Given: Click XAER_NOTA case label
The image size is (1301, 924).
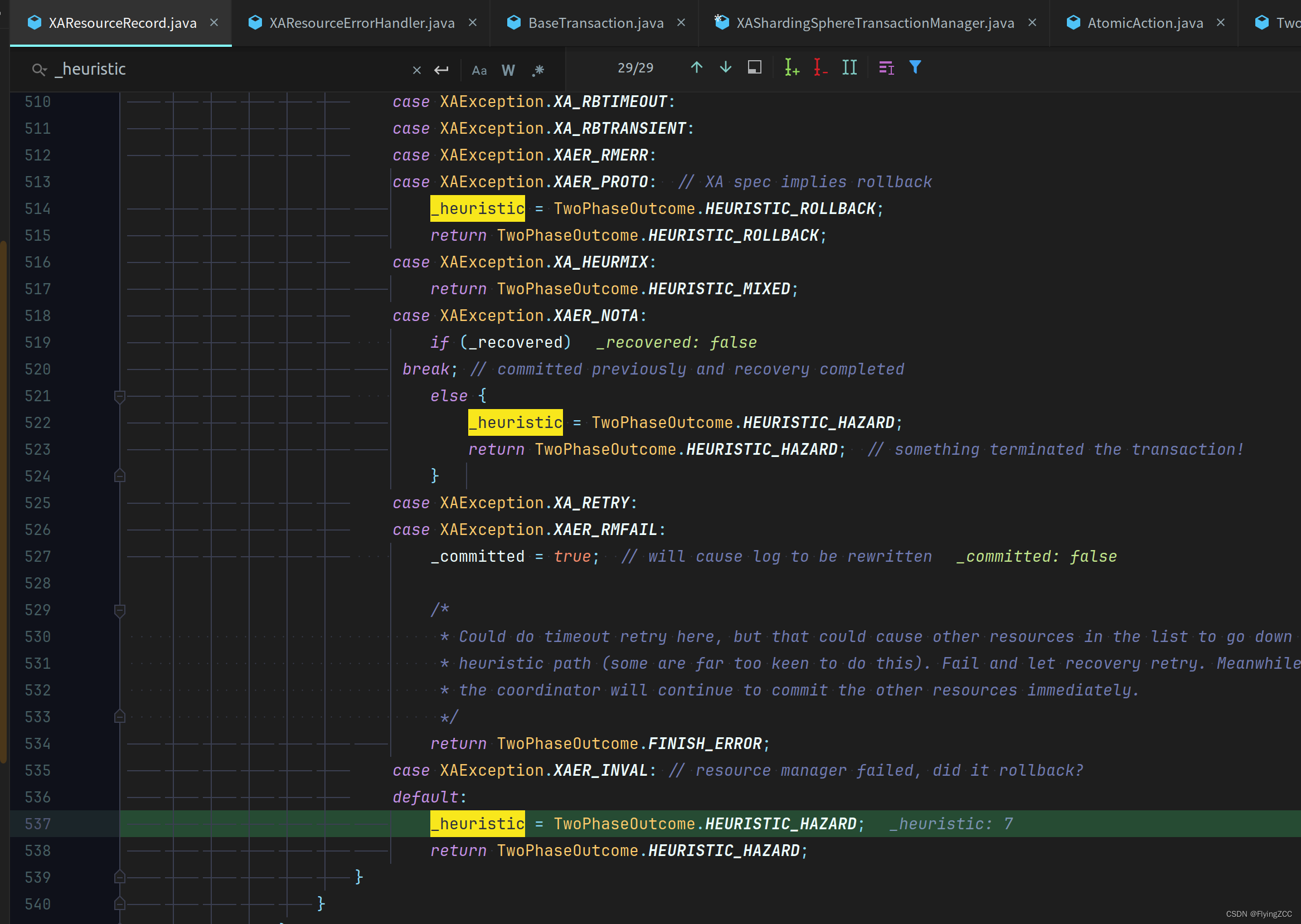Looking at the screenshot, I should coord(596,316).
